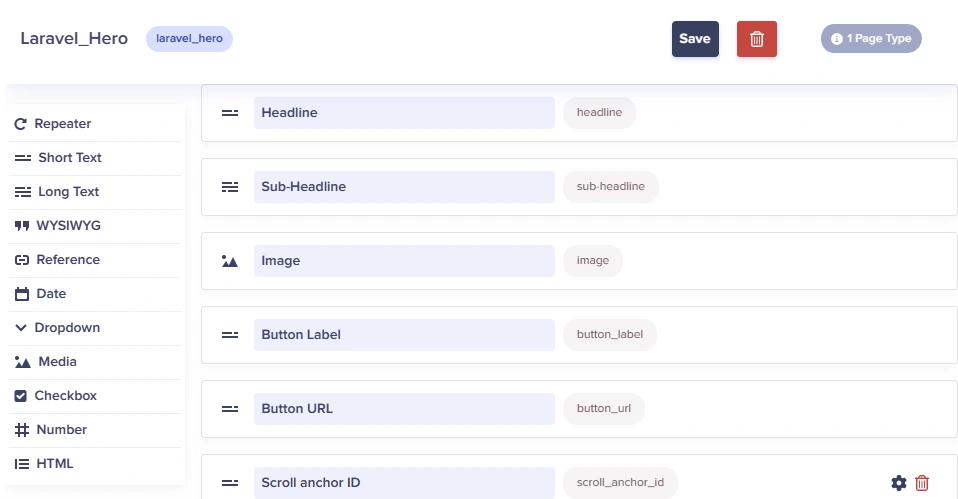Click the image icon on Image row
This screenshot has width=958, height=499.
point(230,261)
